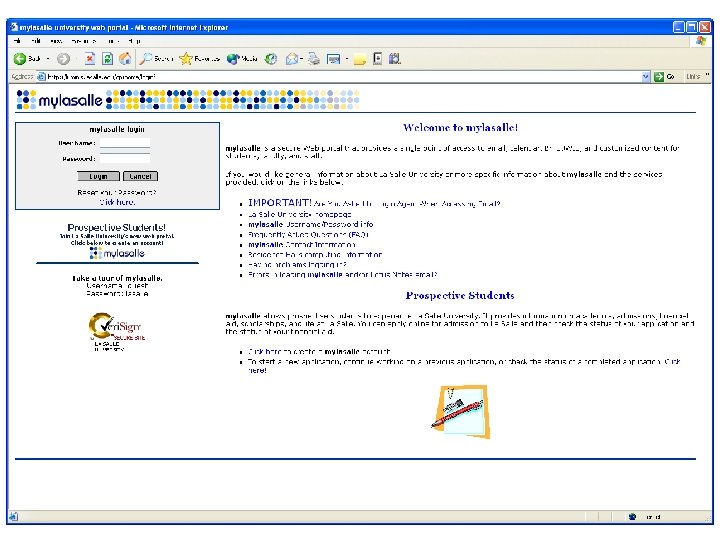Open the View menu
The height and width of the screenshot is (540, 720).
coord(56,41)
